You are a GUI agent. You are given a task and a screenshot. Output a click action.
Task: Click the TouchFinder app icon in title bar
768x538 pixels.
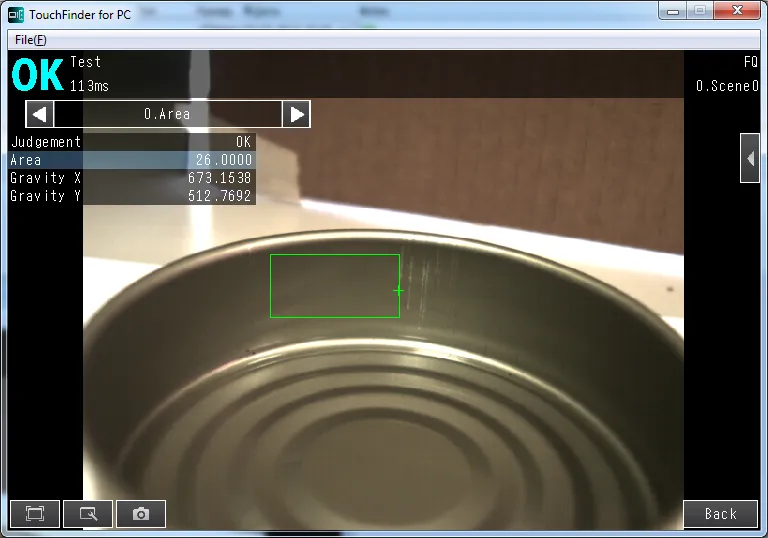(x=16, y=14)
